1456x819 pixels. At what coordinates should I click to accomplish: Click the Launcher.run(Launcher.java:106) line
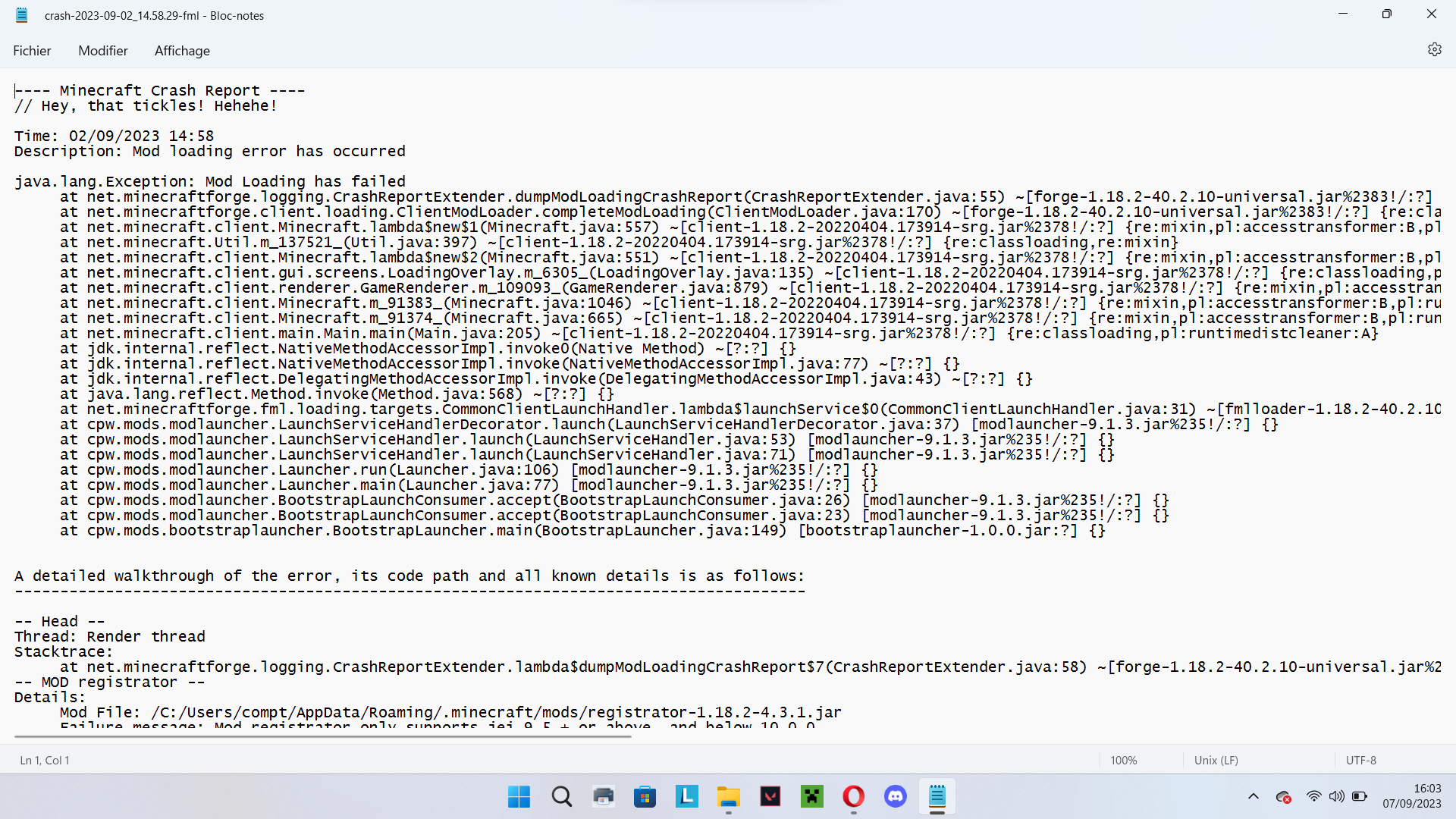(x=469, y=470)
